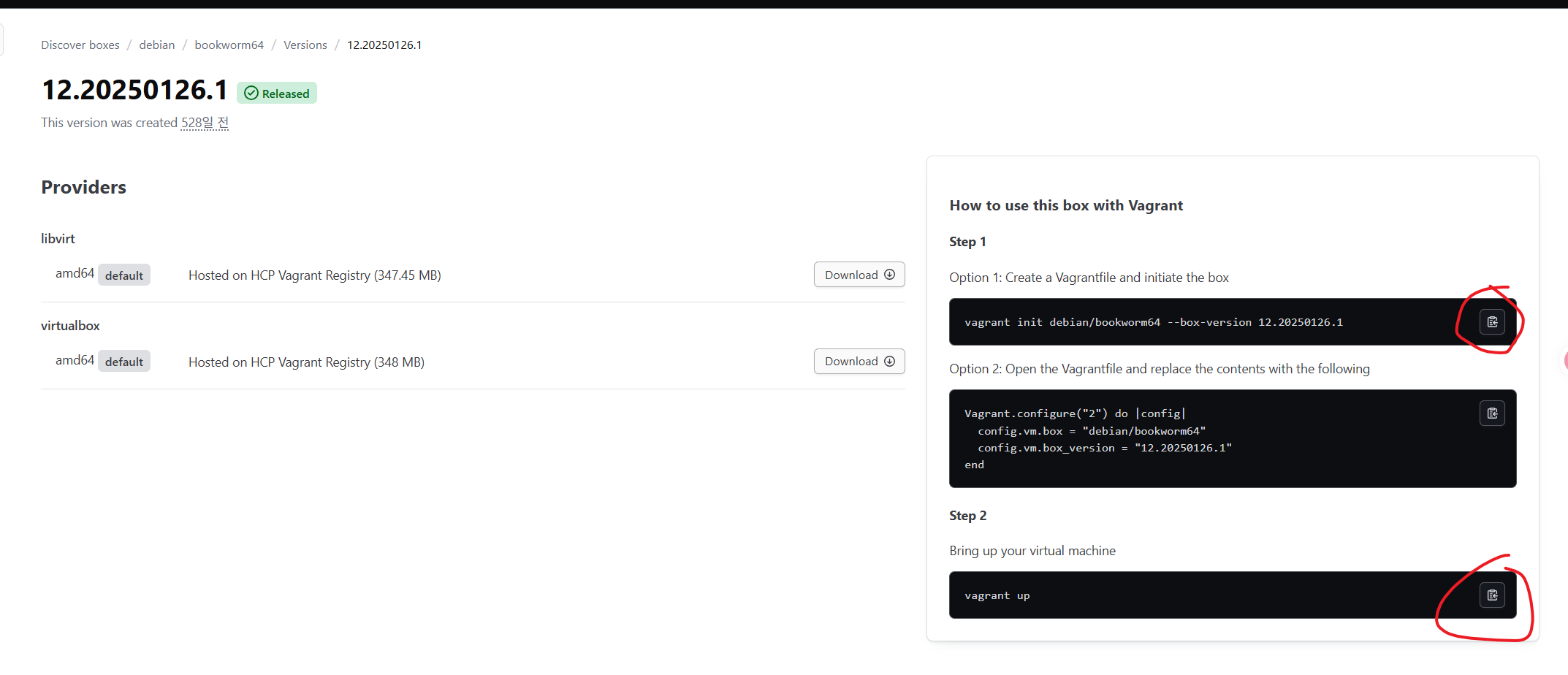Viewport: 1568px width, 675px height.
Task: Download the virtualbox amd64 box
Action: pyautogui.click(x=859, y=362)
